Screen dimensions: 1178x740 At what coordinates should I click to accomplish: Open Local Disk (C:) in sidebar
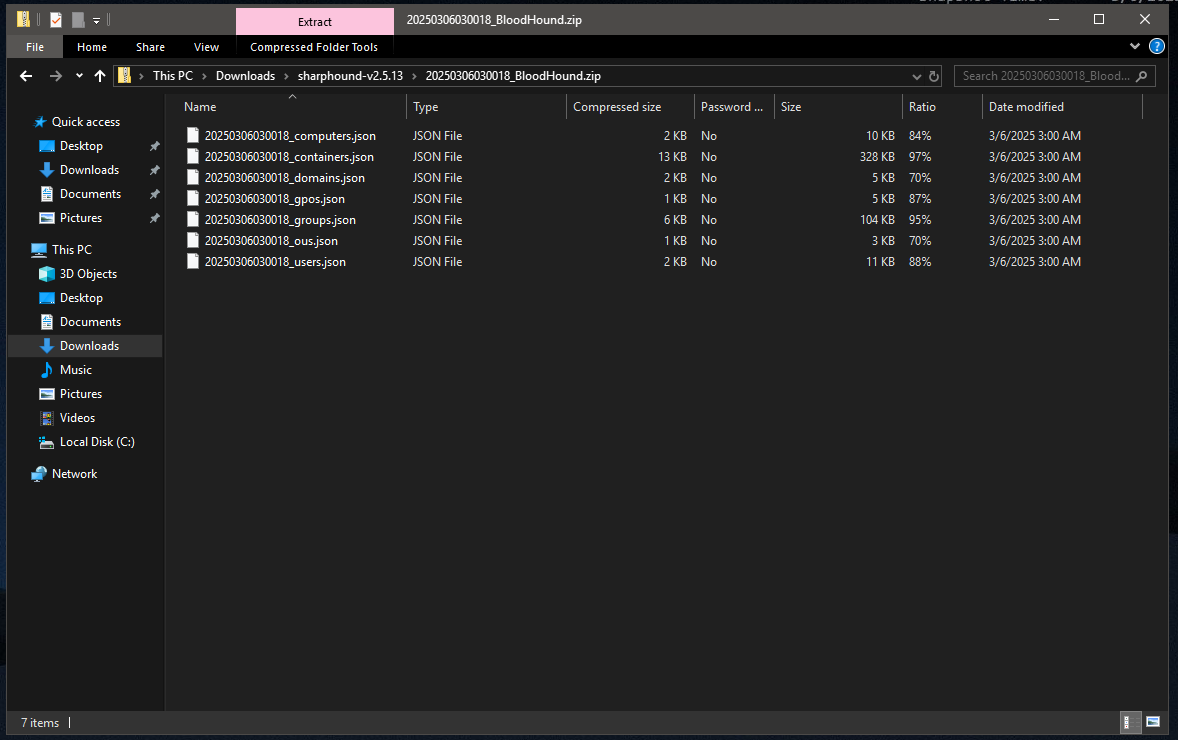tap(97, 442)
